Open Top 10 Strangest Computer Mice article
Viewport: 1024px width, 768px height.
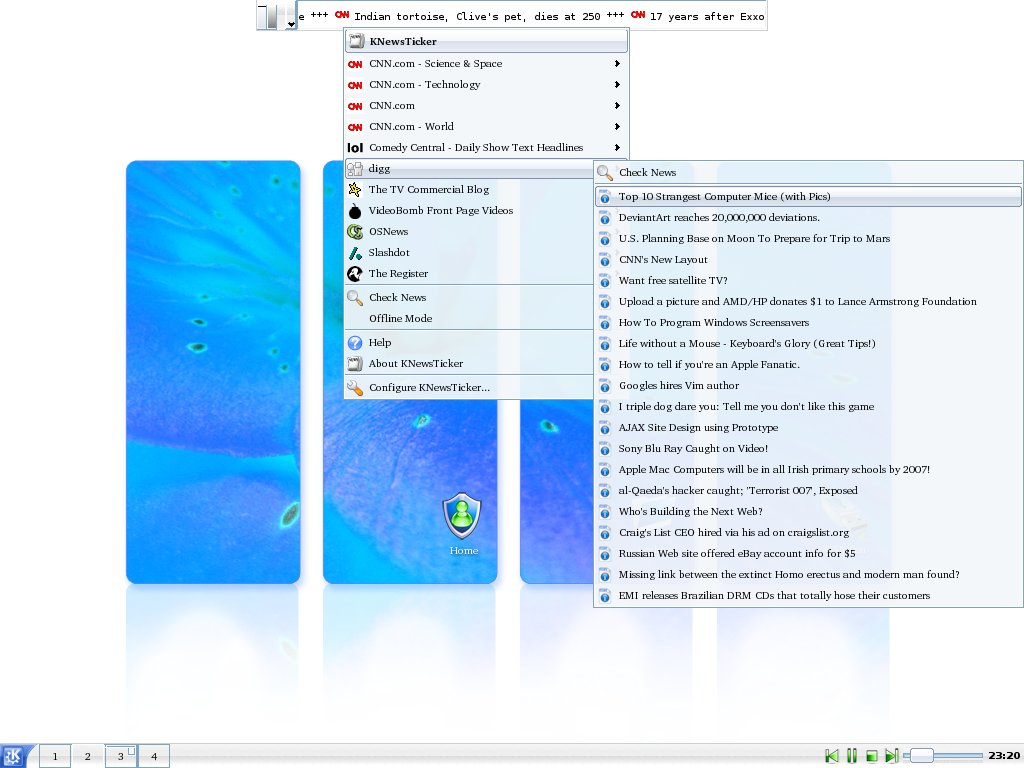(x=808, y=197)
